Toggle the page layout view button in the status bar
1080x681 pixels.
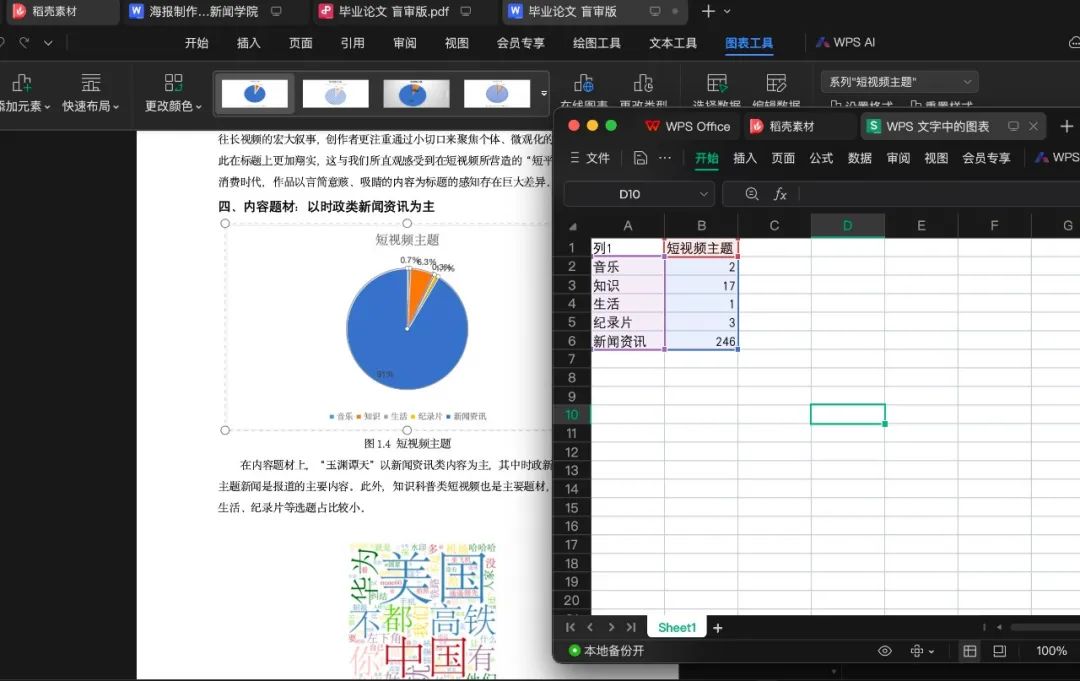(999, 651)
